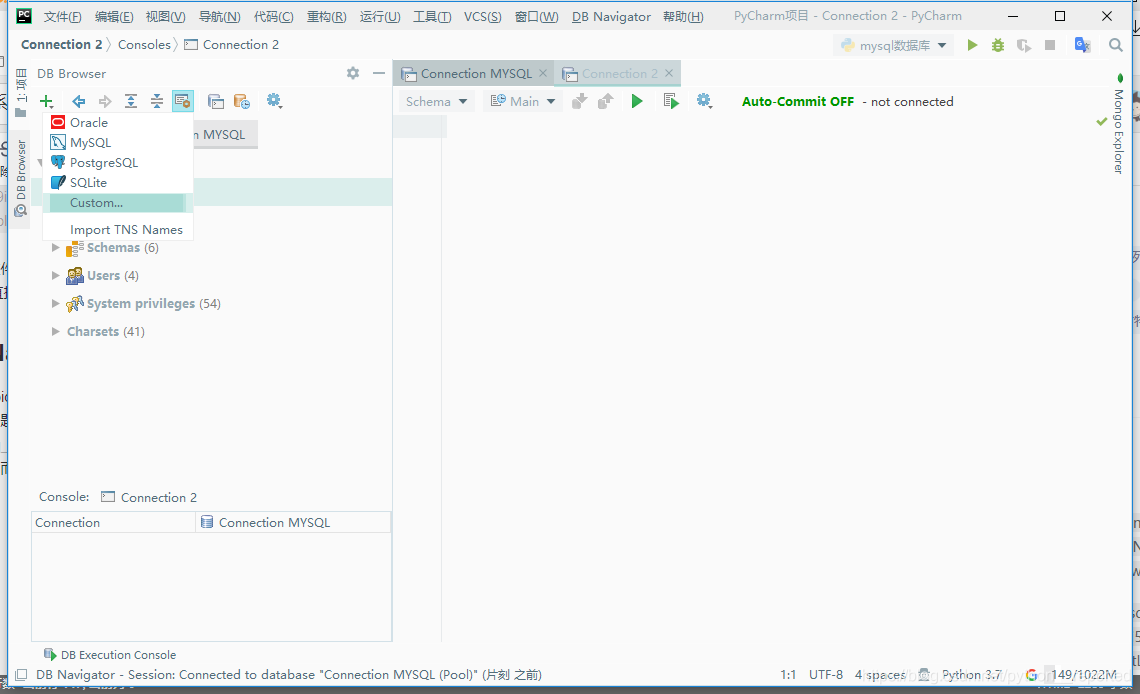The width and height of the screenshot is (1140, 694).
Task: Expand System privileges (54) node
Action: coord(55,303)
